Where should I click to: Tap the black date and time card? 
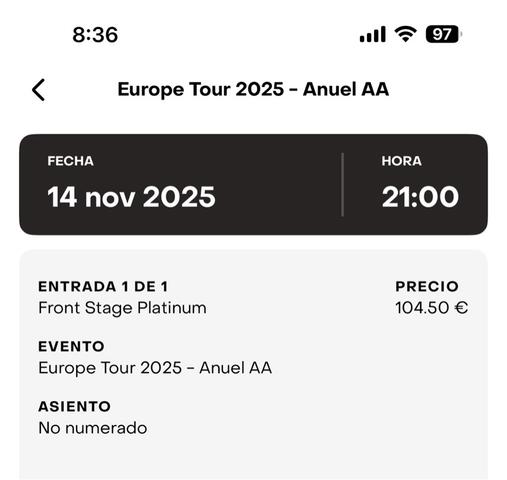pos(253,185)
